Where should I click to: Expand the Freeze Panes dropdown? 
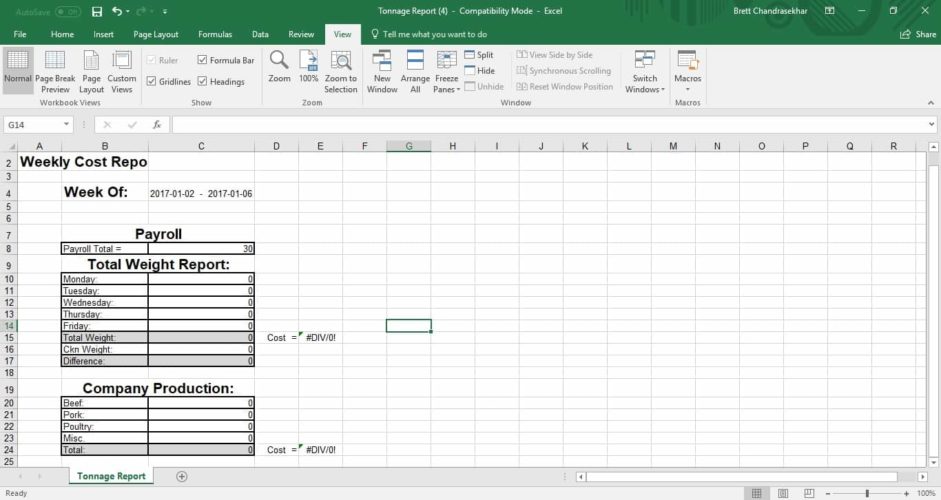447,71
